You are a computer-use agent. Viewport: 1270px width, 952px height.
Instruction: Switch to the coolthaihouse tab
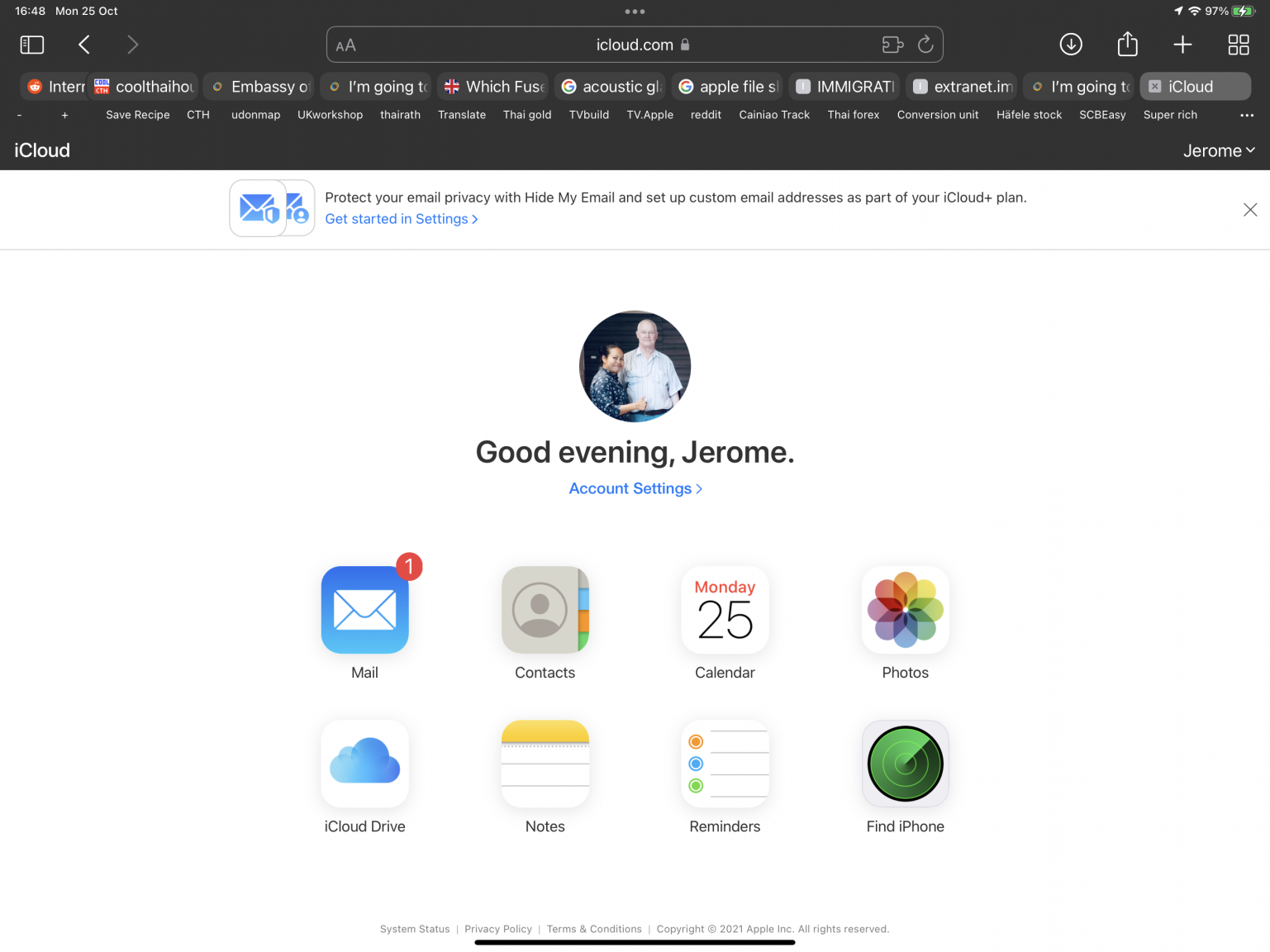144,86
